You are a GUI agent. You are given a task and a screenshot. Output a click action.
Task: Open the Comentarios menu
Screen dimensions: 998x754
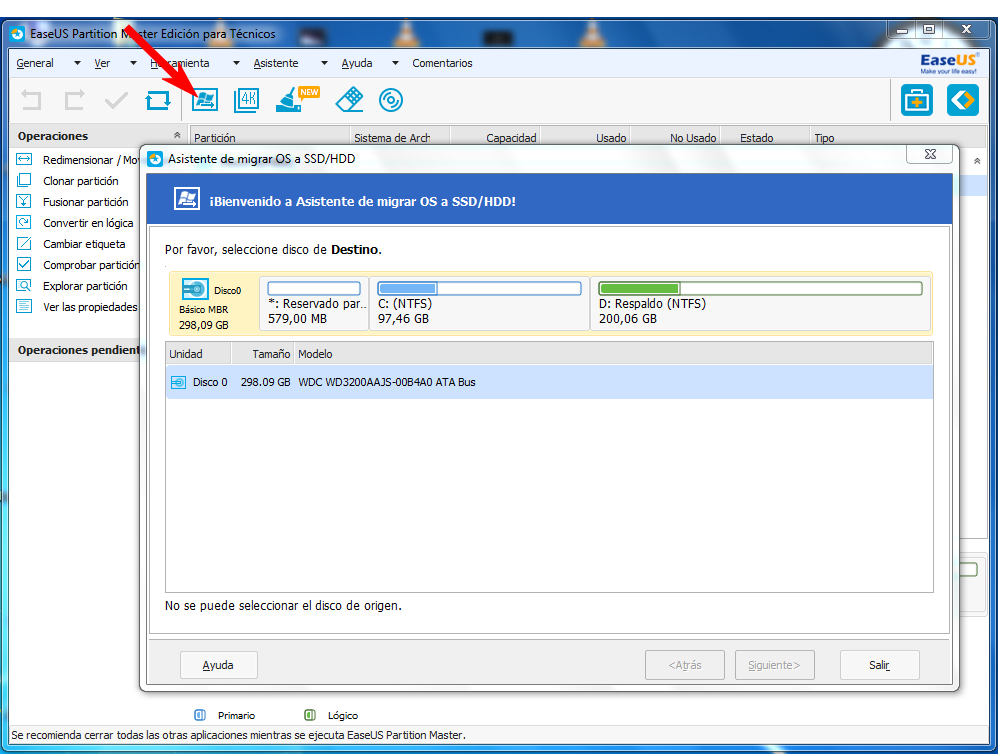coord(442,63)
